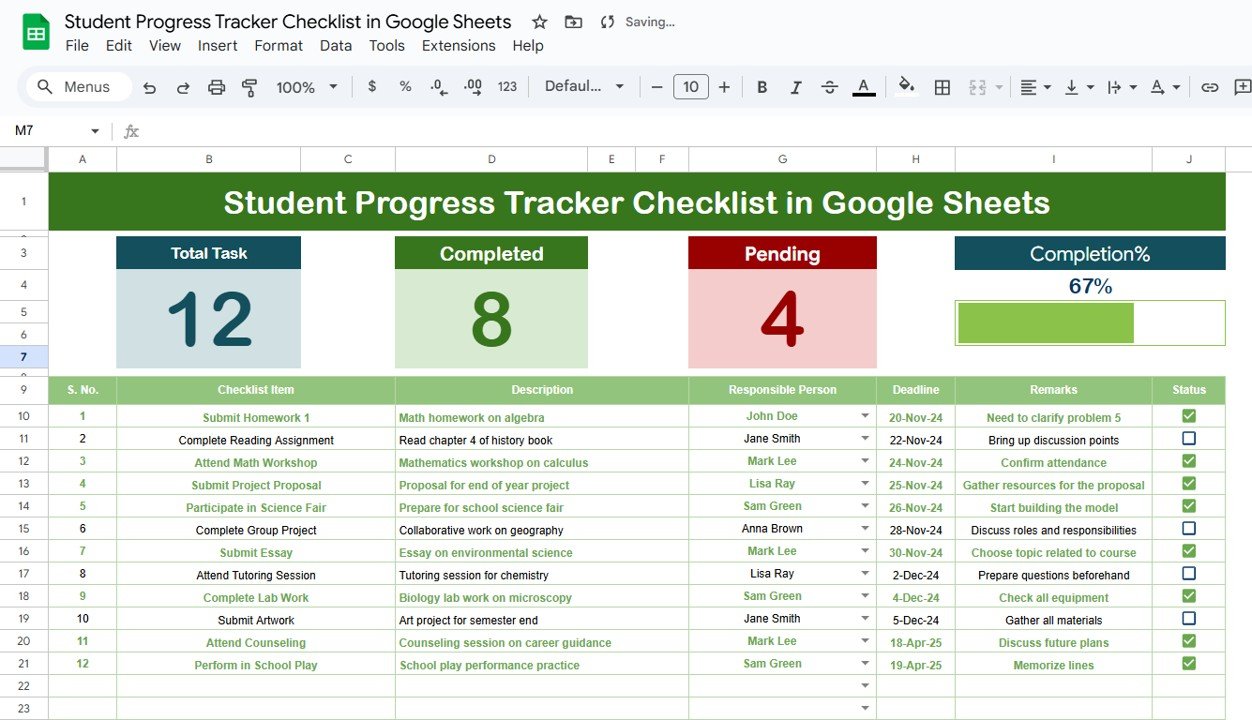Open the View menu
This screenshot has width=1252, height=720.
(165, 46)
